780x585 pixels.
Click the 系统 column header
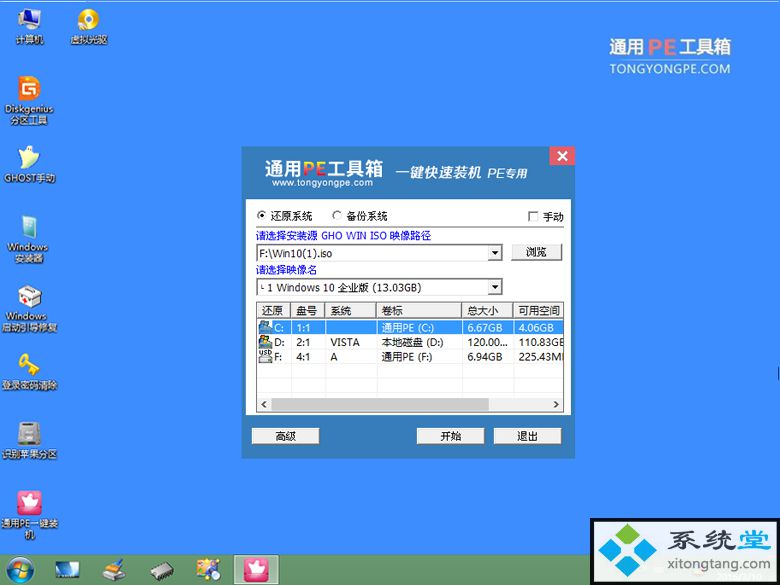pos(351,310)
